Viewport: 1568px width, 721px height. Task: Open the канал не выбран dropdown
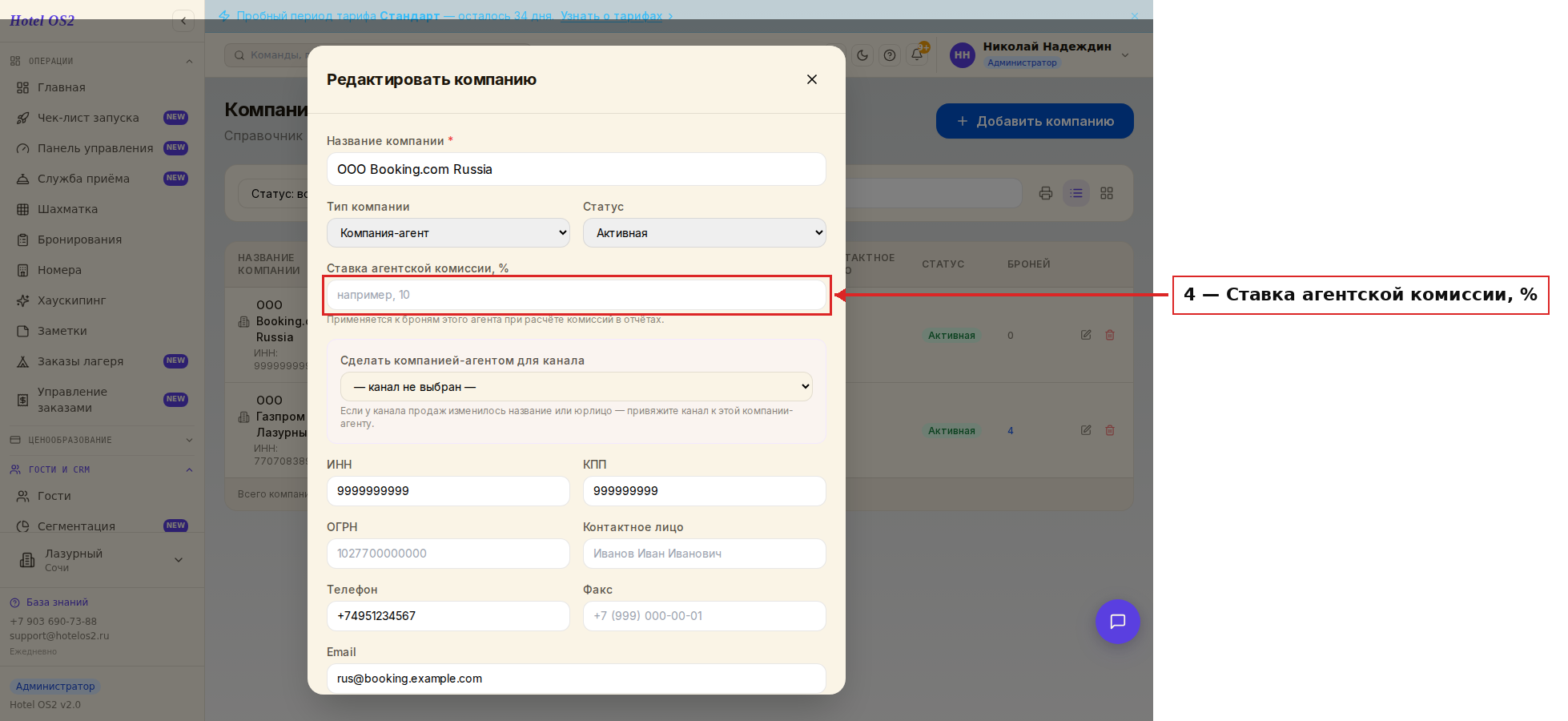(577, 387)
